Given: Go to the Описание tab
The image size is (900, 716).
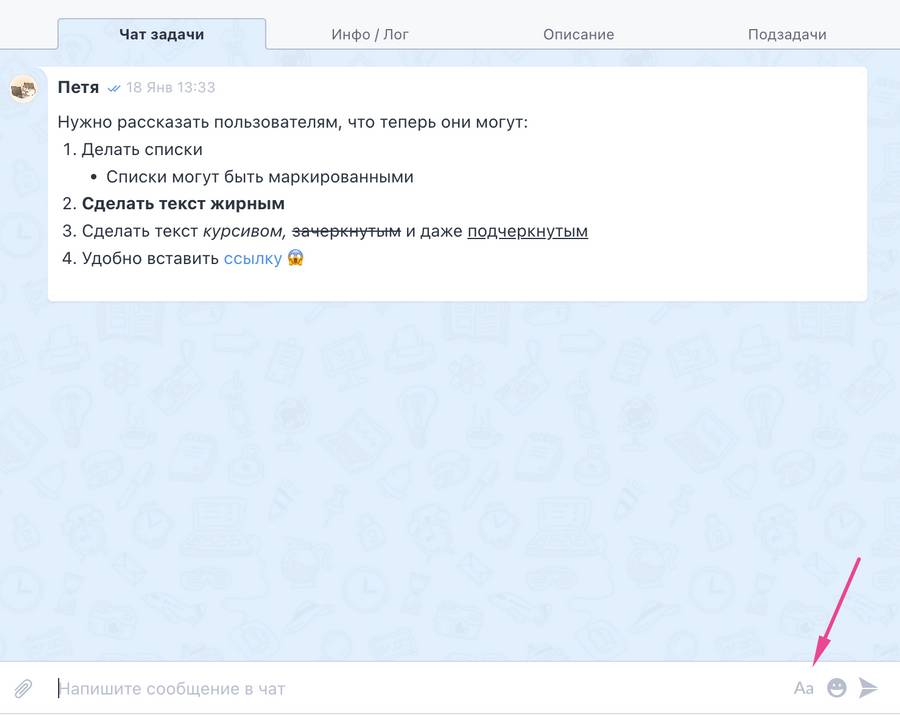Looking at the screenshot, I should [x=578, y=34].
